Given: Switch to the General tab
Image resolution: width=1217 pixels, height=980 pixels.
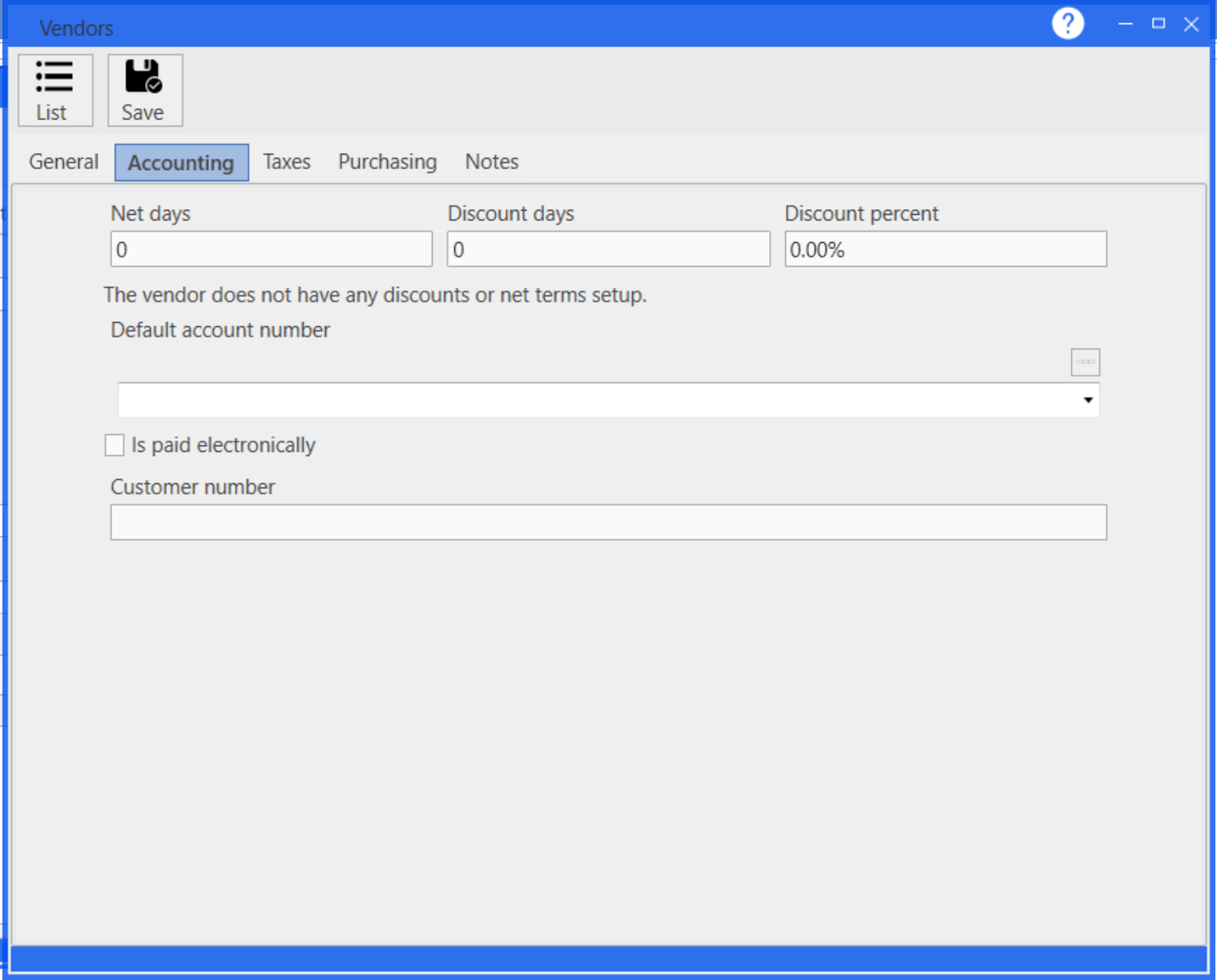Looking at the screenshot, I should (x=64, y=162).
